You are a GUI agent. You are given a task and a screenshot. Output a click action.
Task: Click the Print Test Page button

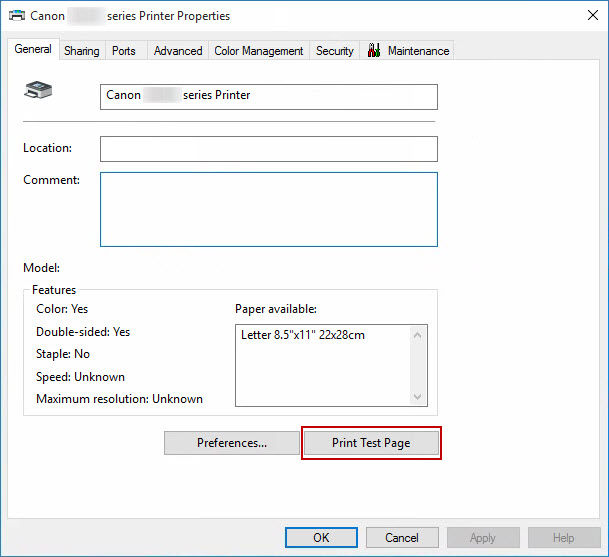(x=371, y=443)
